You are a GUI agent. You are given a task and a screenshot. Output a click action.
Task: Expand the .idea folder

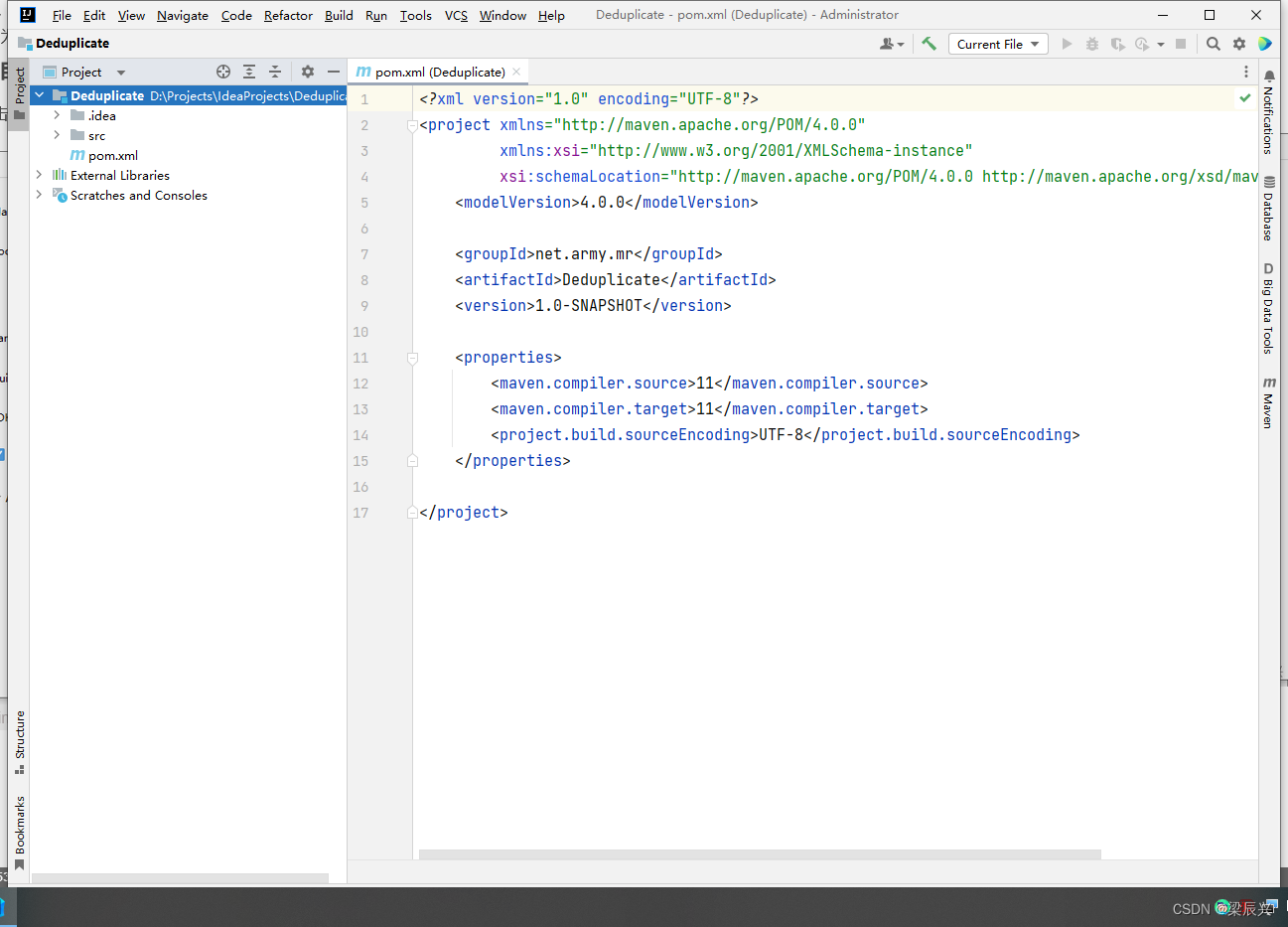[57, 115]
